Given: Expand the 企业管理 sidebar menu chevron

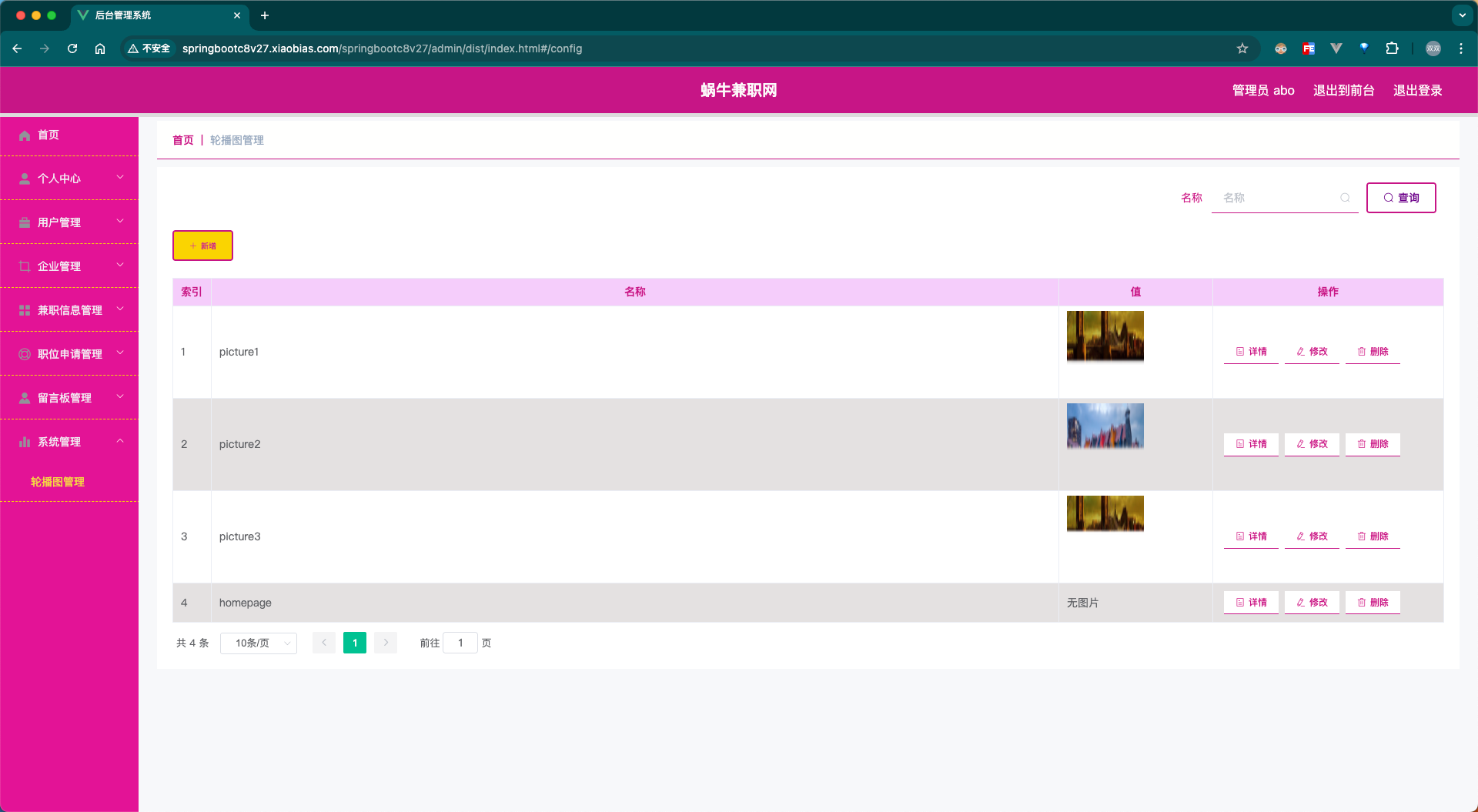Looking at the screenshot, I should coord(120,266).
